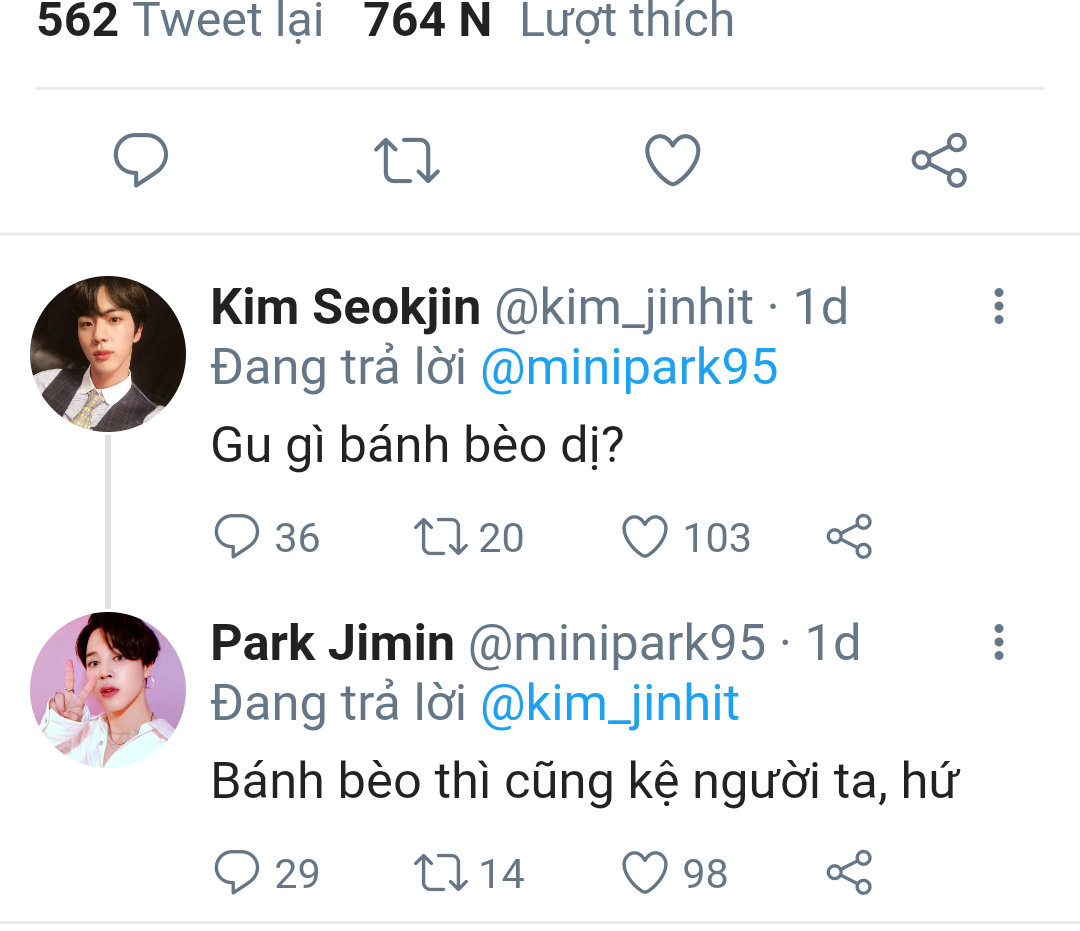Retweet Park Jimin's reply

pos(441,873)
